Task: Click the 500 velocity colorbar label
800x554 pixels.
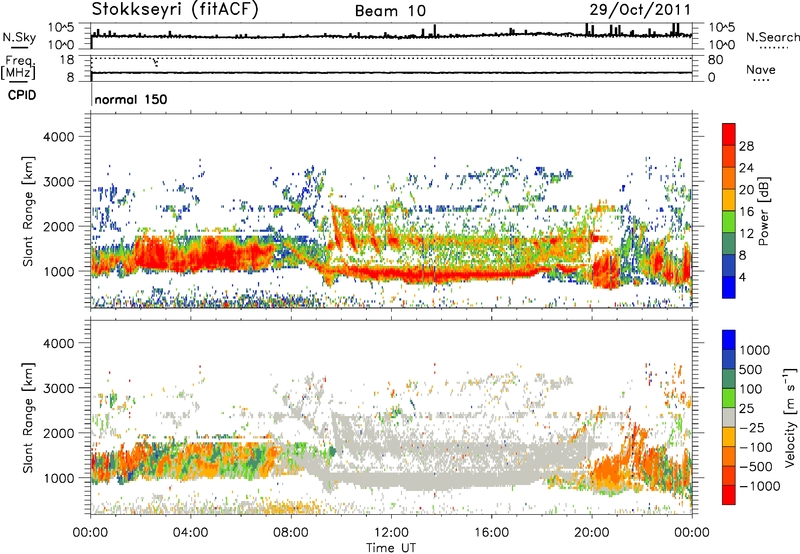Action: [x=751, y=369]
